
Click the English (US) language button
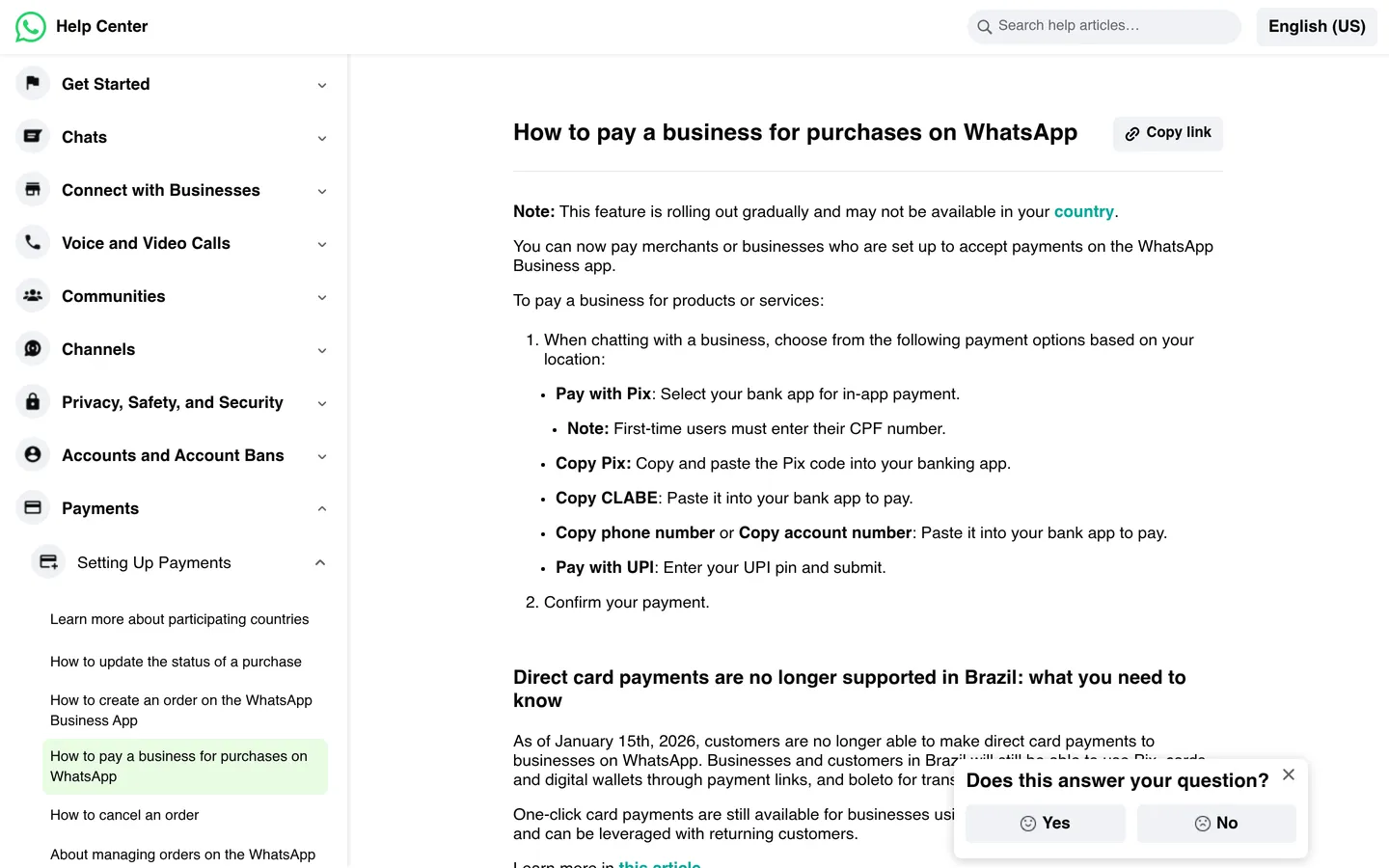pos(1317,26)
